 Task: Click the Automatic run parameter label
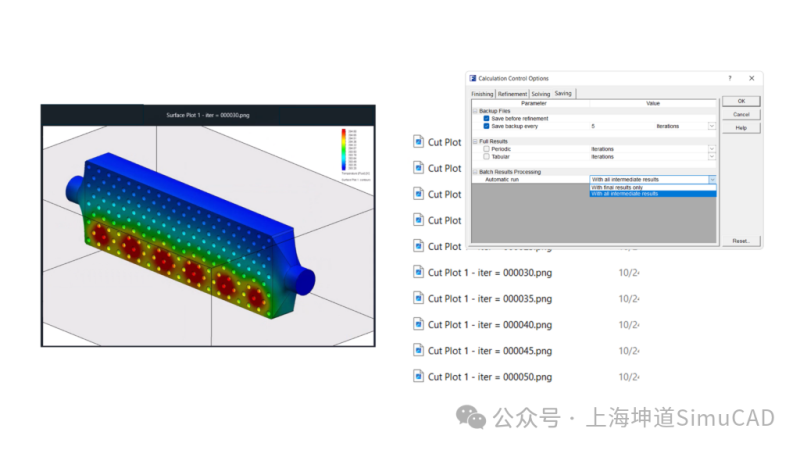coord(502,180)
